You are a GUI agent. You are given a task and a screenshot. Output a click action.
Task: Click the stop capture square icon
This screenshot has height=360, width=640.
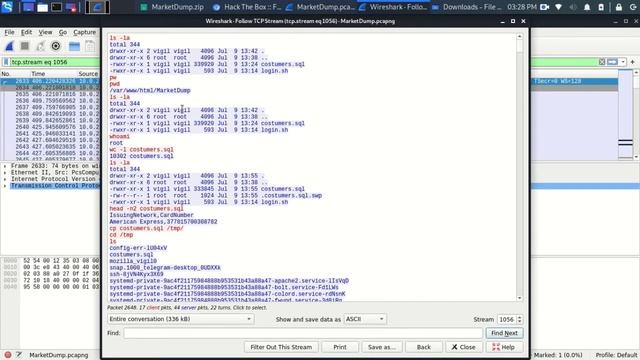click(25, 46)
